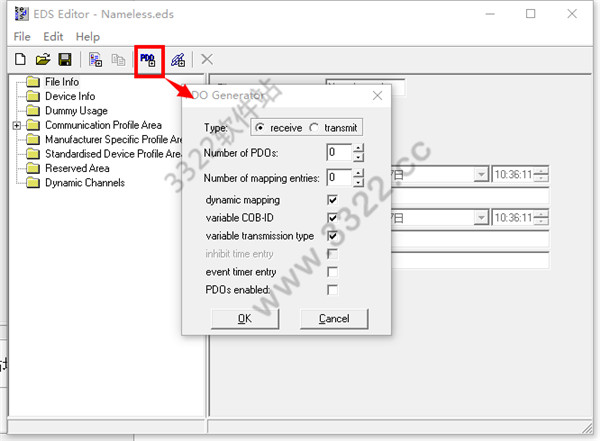Click the Dynamic Channels tree label
Image resolution: width=600 pixels, height=441 pixels.
pyautogui.click(x=85, y=183)
